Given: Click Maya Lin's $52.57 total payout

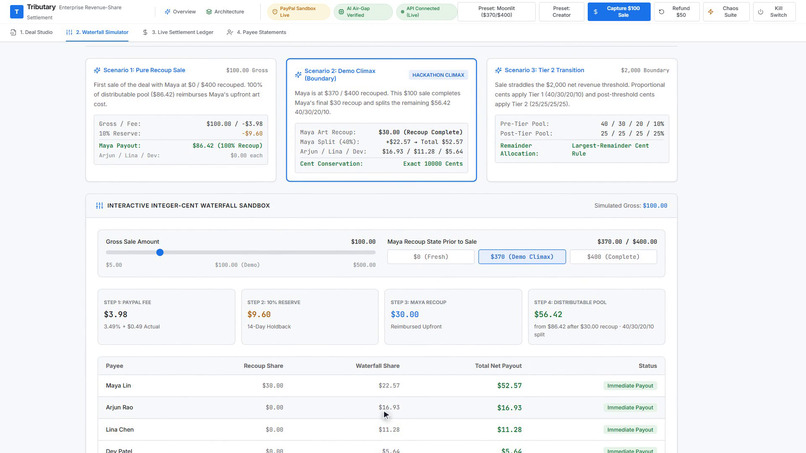Looking at the screenshot, I should coord(509,386).
